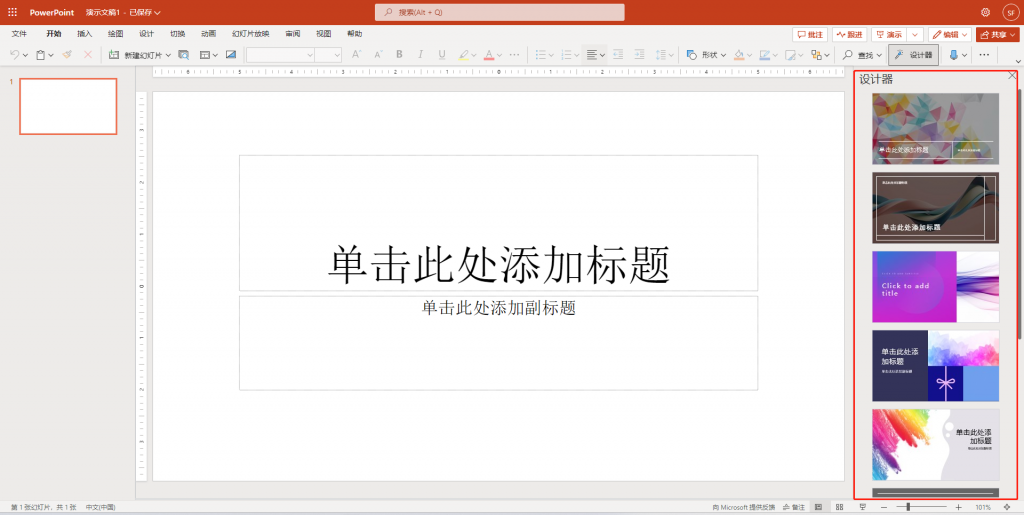Click the undo arrow icon

tap(14, 55)
